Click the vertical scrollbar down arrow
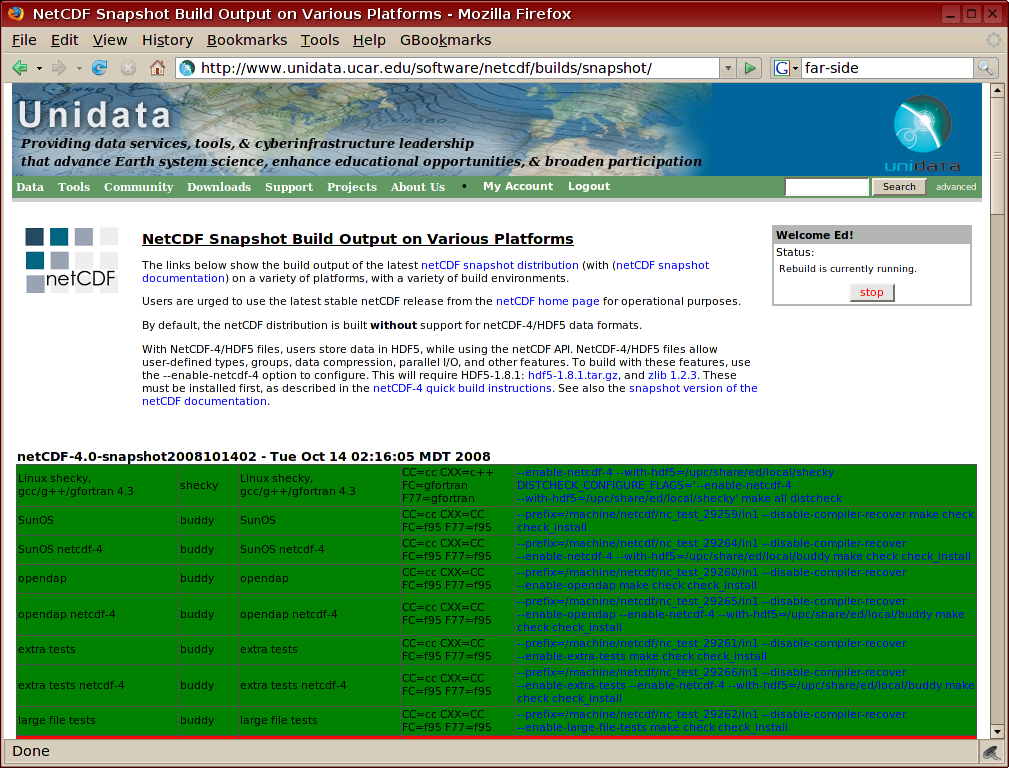 coord(997,731)
